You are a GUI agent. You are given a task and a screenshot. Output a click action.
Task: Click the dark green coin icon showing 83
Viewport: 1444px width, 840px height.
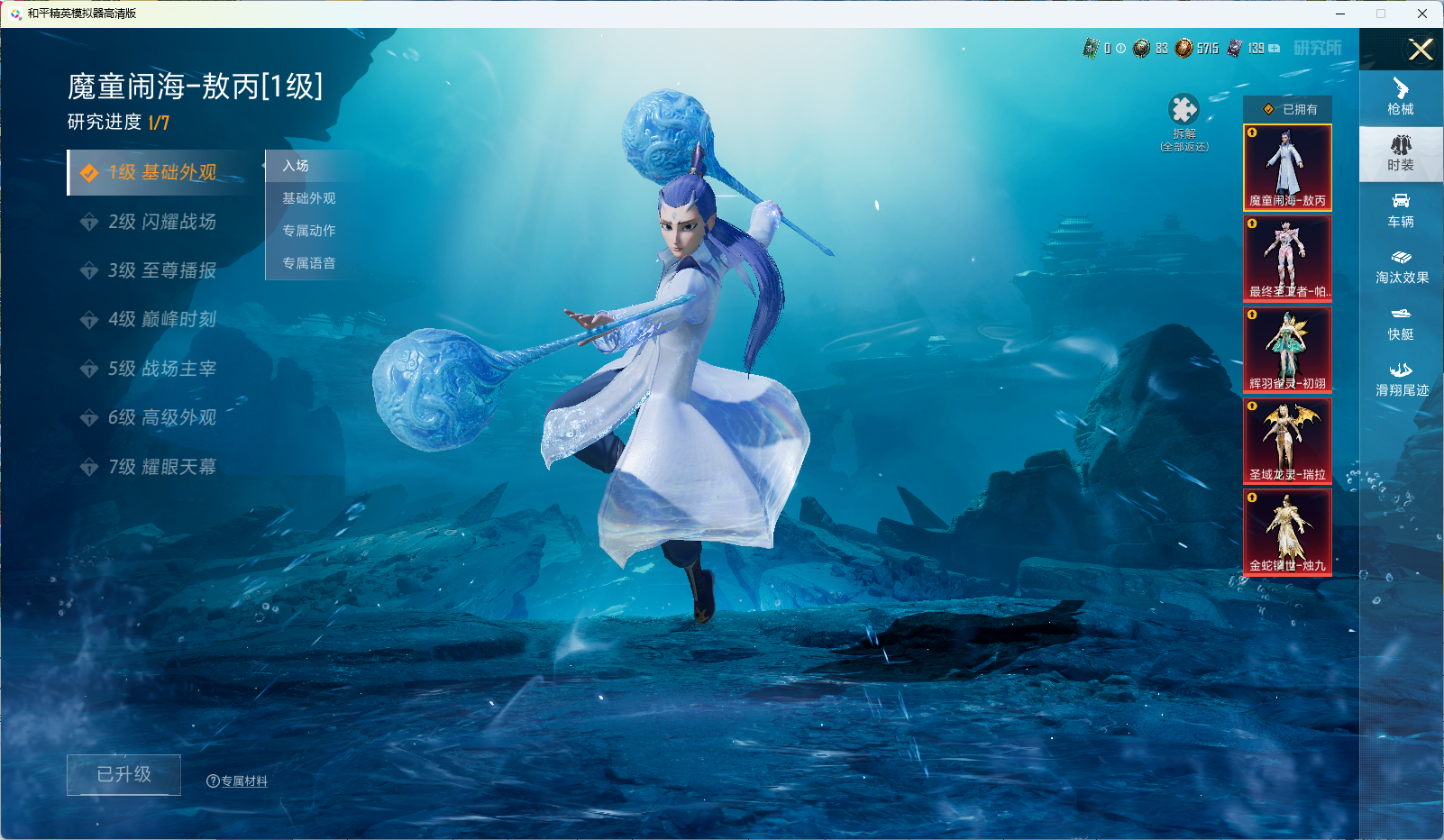click(x=1141, y=48)
